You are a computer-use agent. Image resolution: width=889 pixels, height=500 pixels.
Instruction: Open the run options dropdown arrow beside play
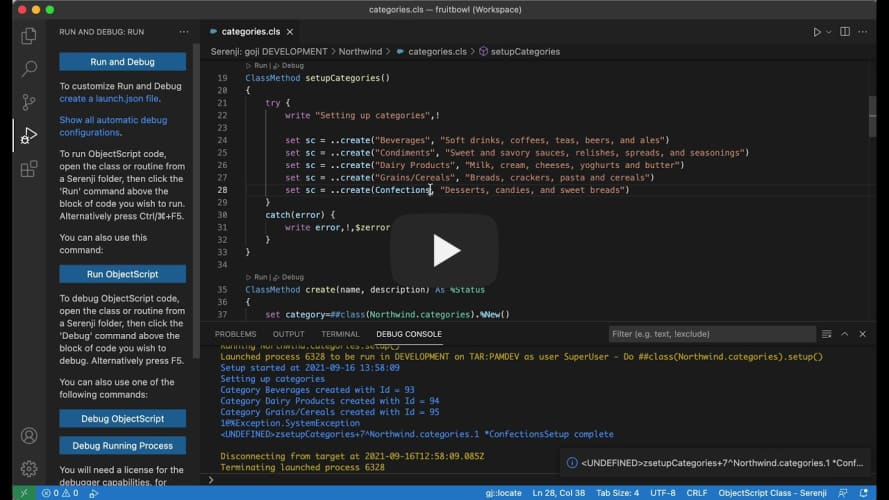828,32
